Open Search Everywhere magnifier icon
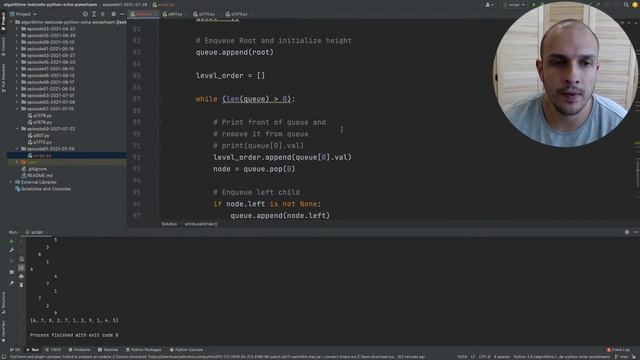The width and height of the screenshot is (640, 360). pos(626,4)
